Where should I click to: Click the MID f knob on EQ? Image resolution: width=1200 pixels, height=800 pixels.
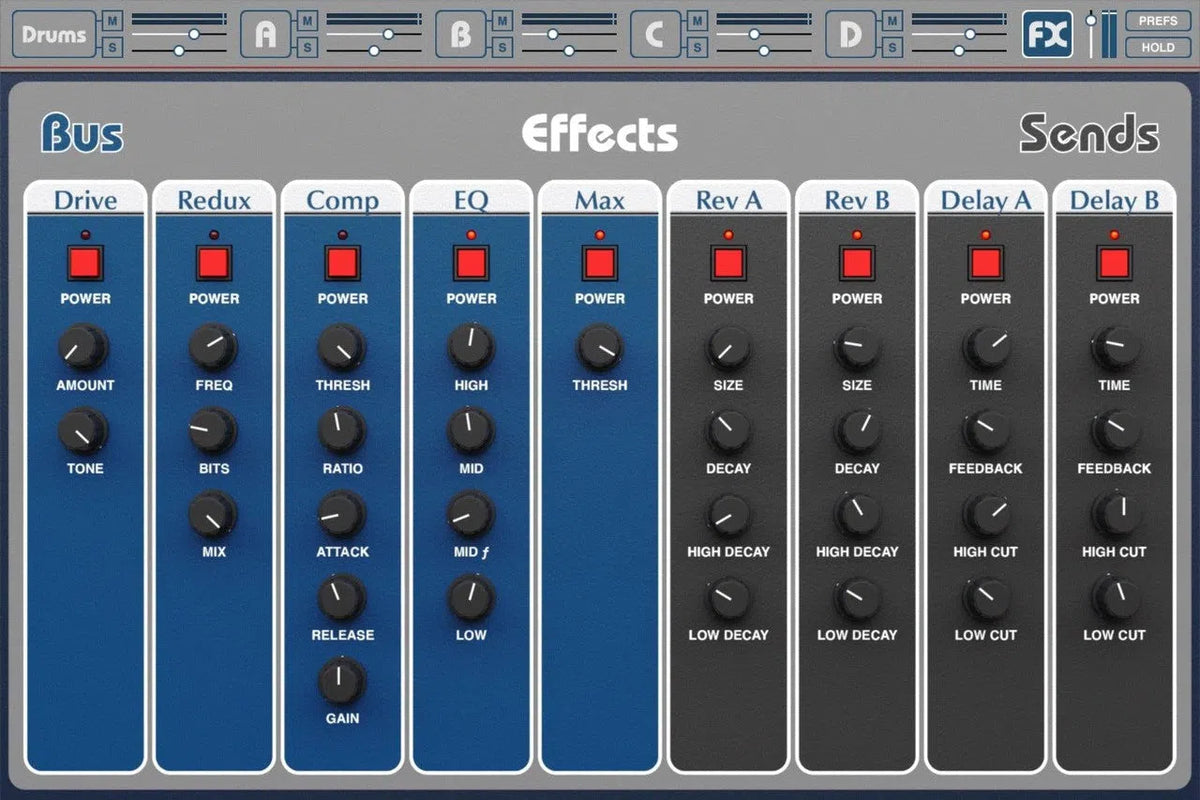coord(470,517)
